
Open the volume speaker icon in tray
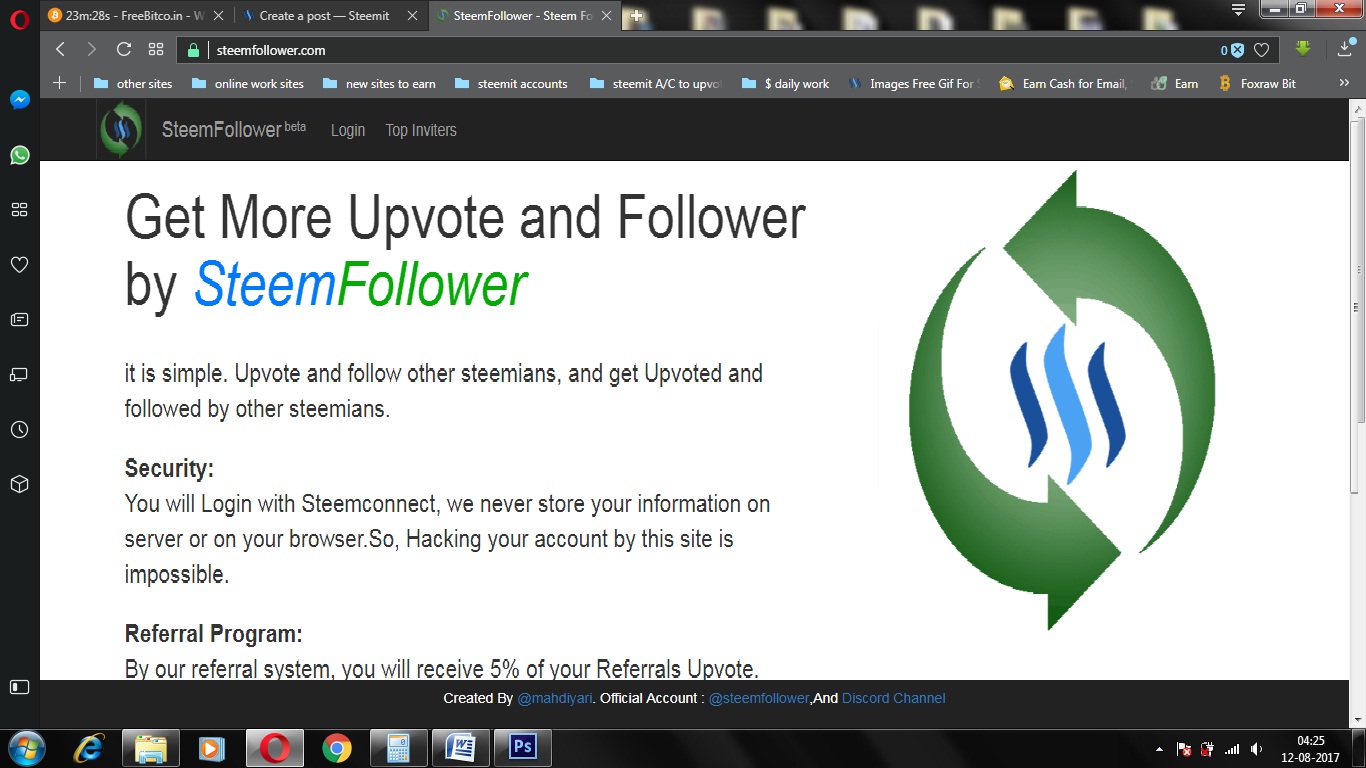tap(1256, 749)
